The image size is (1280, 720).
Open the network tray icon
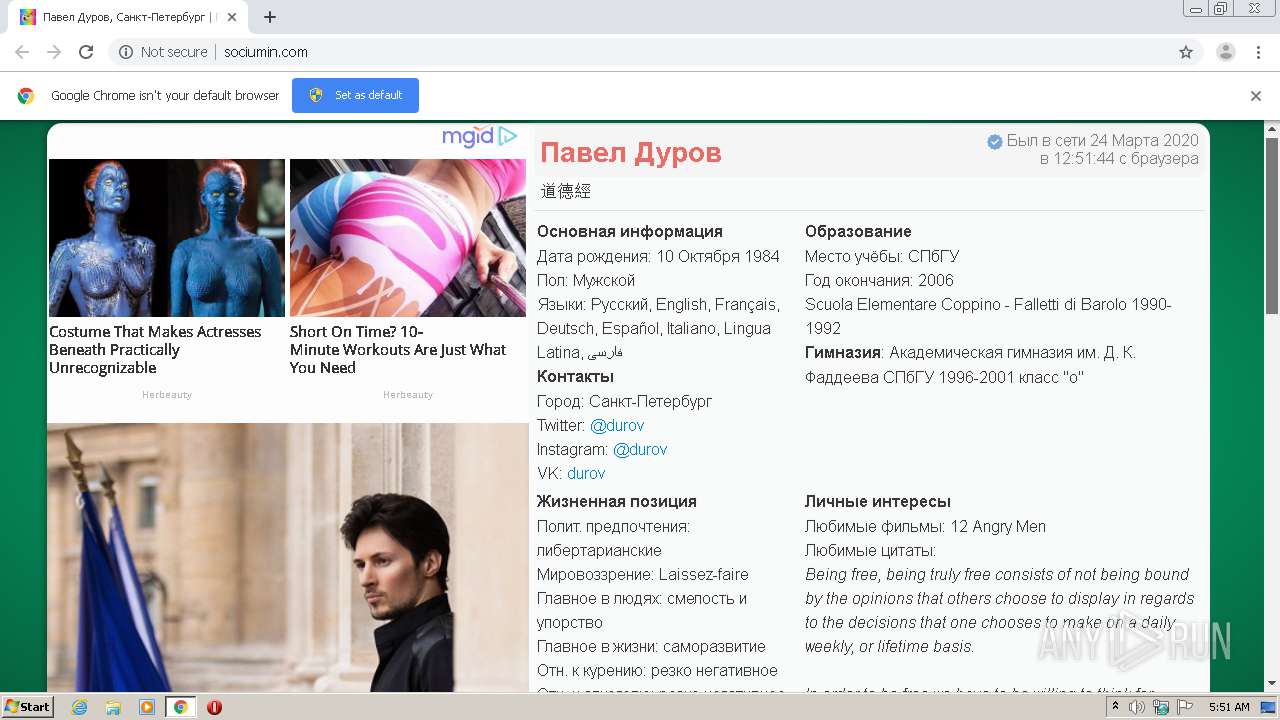[x=1161, y=707]
